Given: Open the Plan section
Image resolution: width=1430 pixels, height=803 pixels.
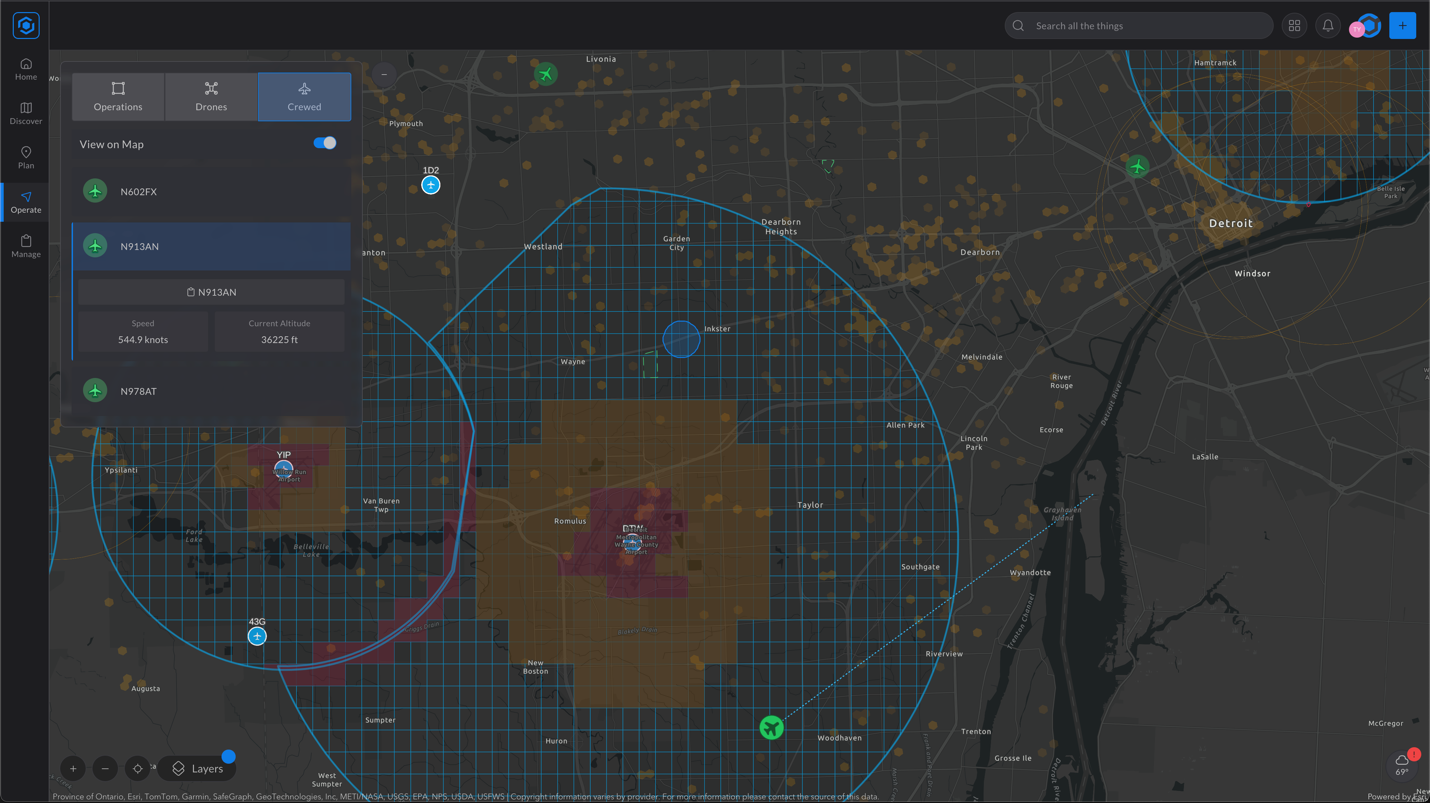Looking at the screenshot, I should 25,158.
